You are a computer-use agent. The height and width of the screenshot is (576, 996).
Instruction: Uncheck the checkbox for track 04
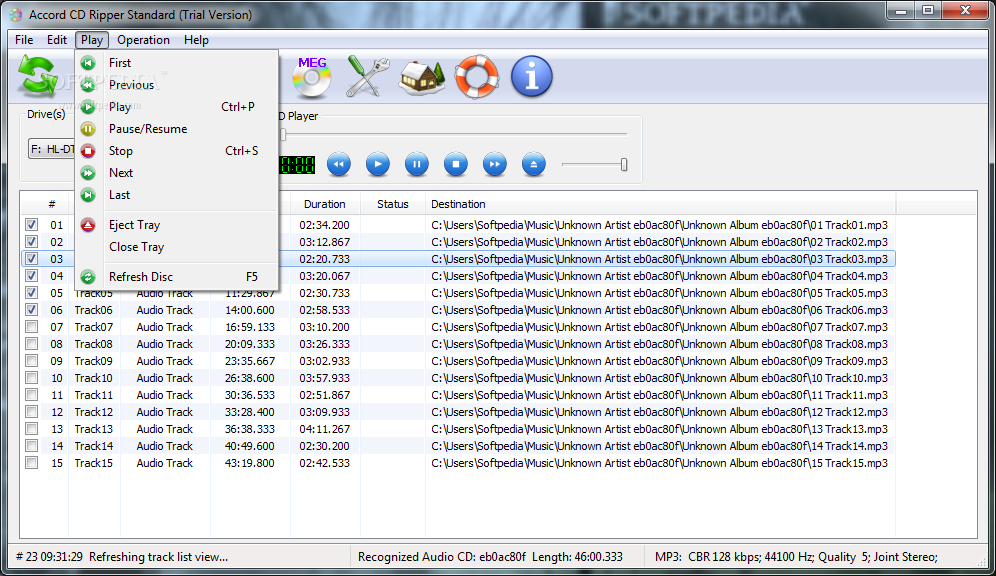(x=31, y=276)
